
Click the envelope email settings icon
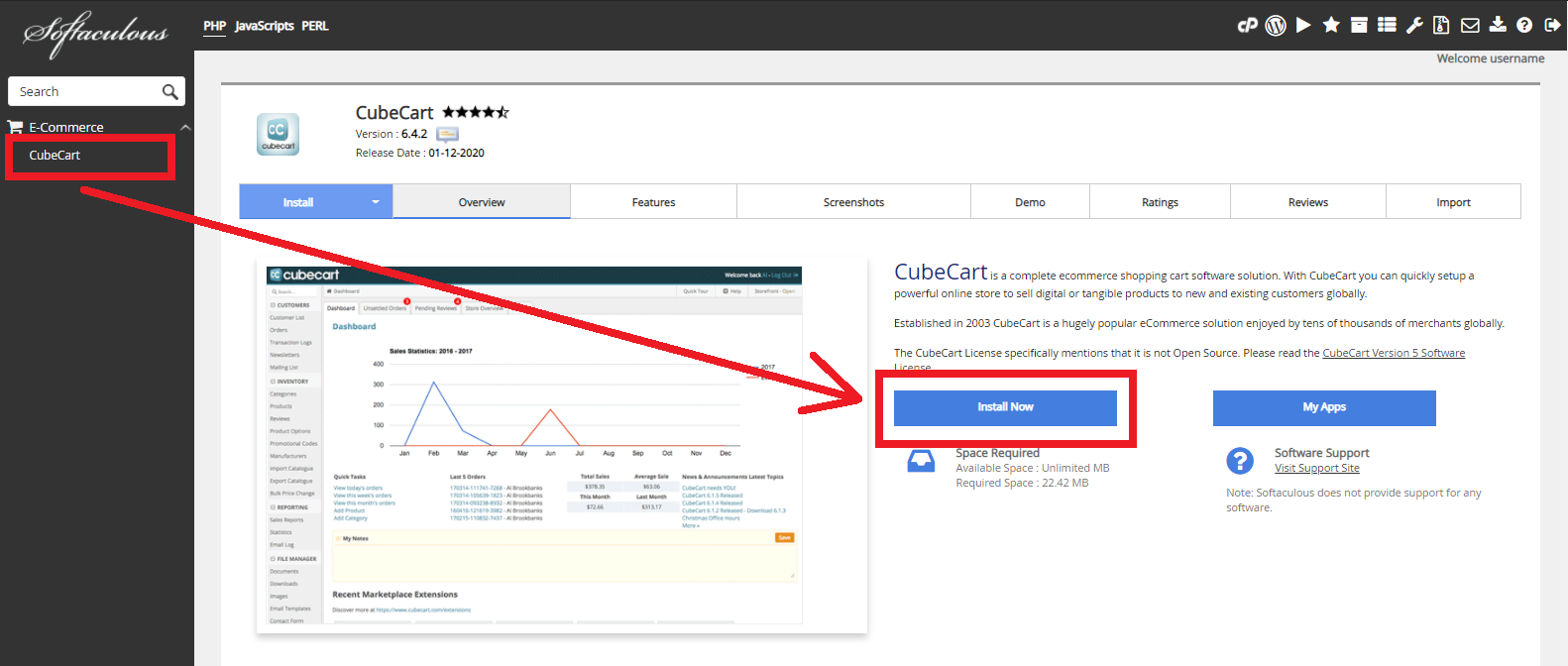[x=1470, y=26]
